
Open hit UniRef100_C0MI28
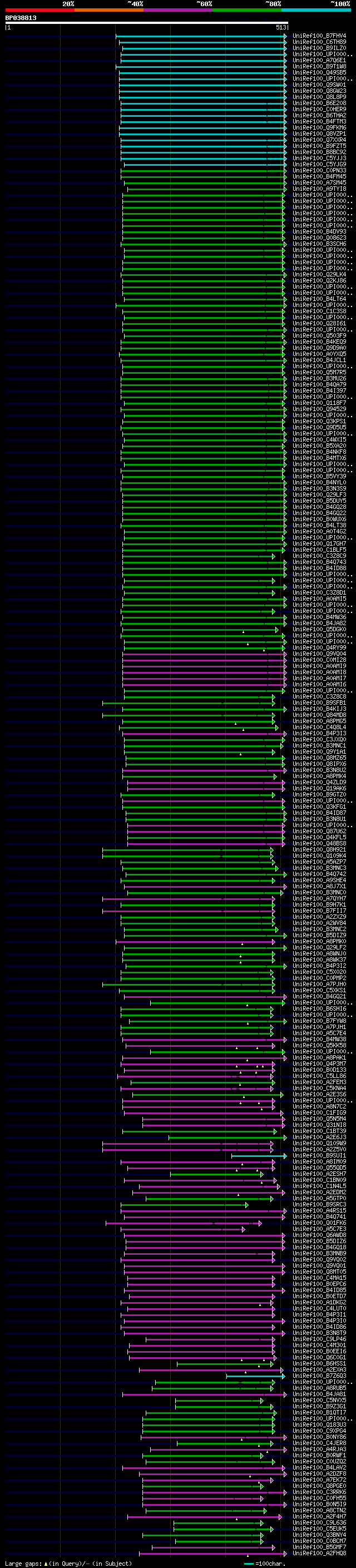coord(319,660)
